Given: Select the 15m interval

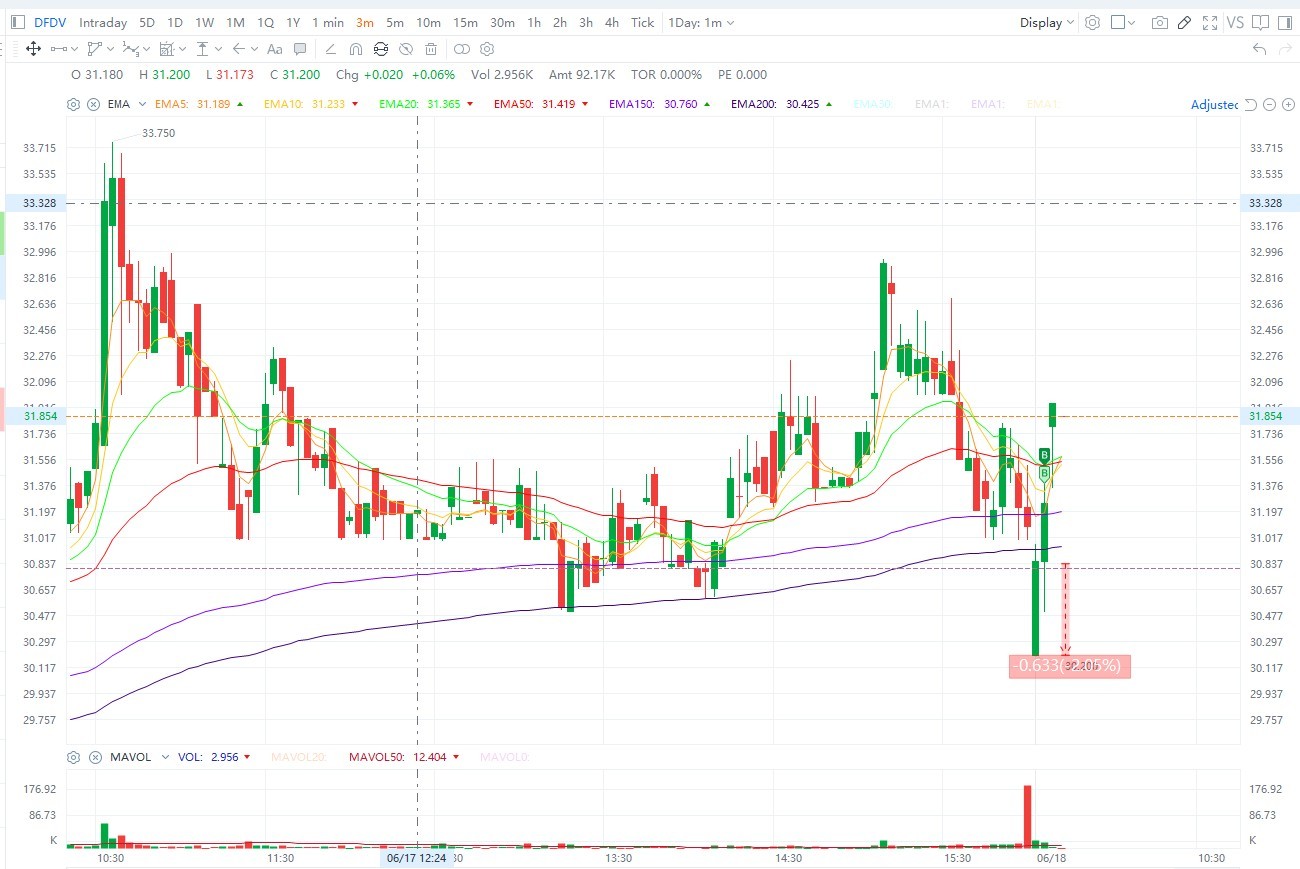Looking at the screenshot, I should point(465,22).
